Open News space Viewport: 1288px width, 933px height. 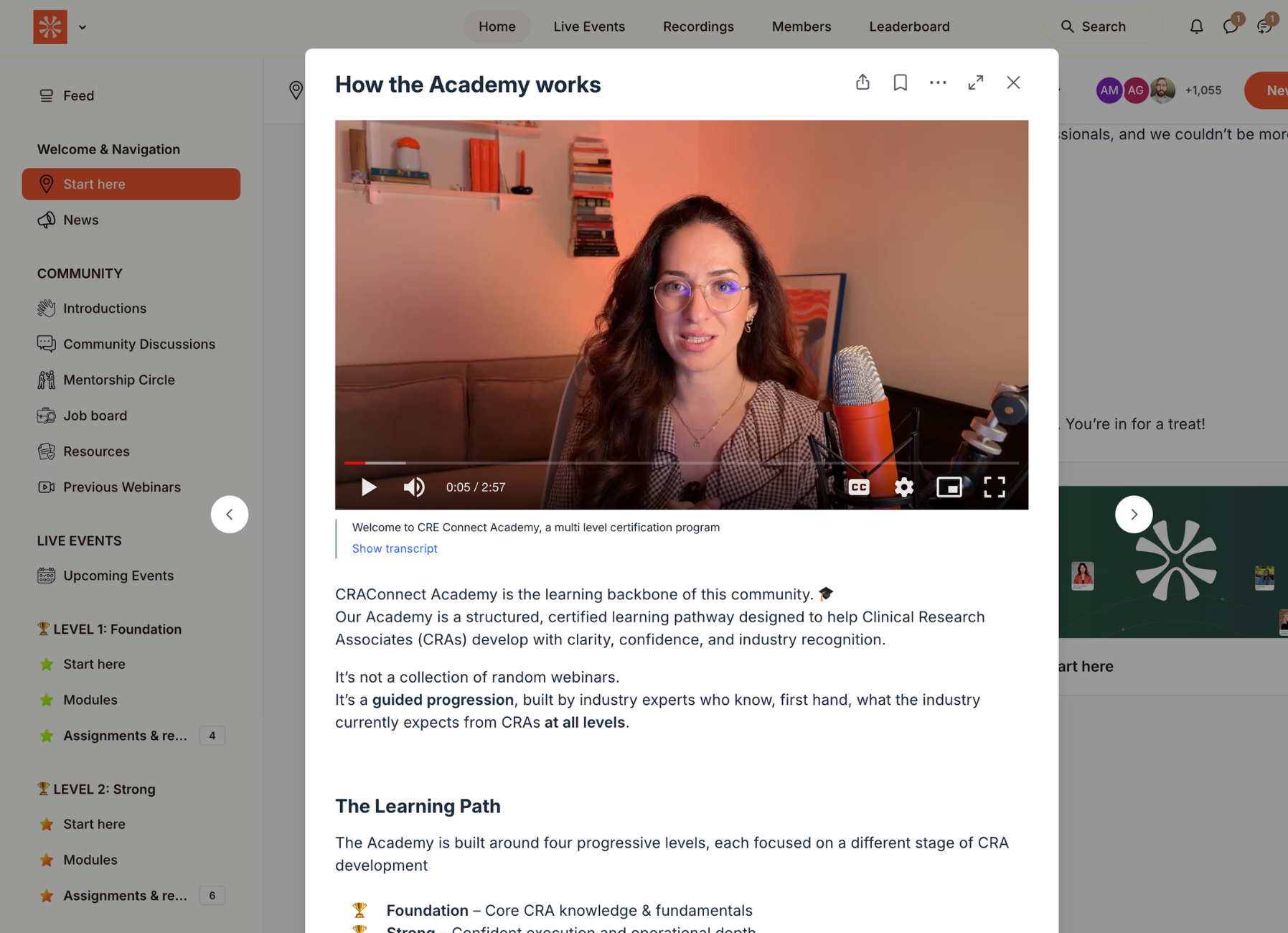pos(131,220)
